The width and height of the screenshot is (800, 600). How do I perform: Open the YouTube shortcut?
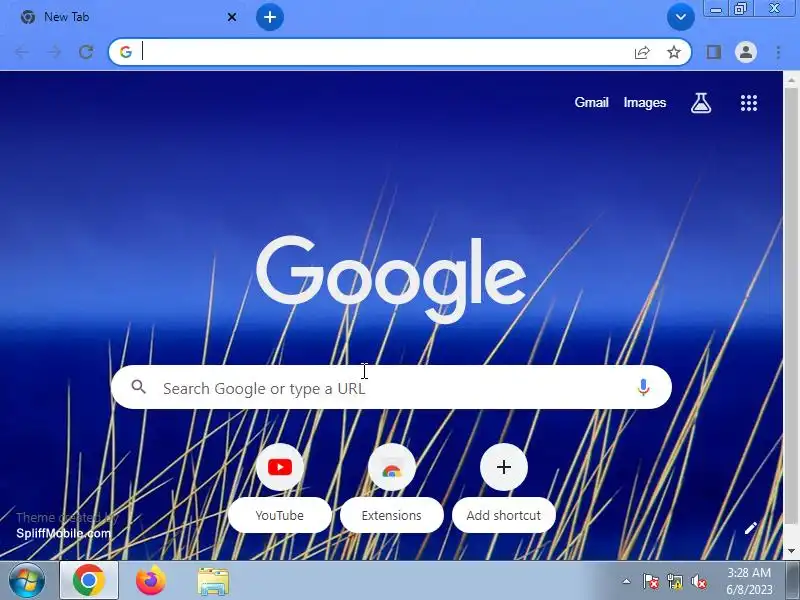[280, 467]
